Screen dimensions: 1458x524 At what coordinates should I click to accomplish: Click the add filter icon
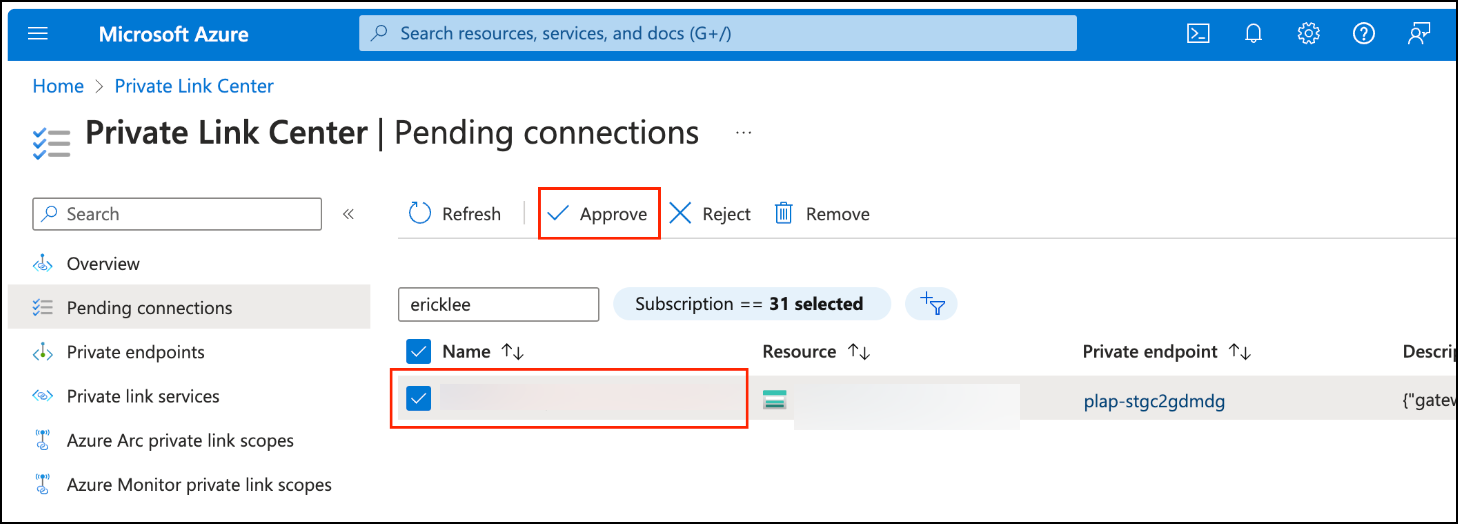[x=931, y=304]
